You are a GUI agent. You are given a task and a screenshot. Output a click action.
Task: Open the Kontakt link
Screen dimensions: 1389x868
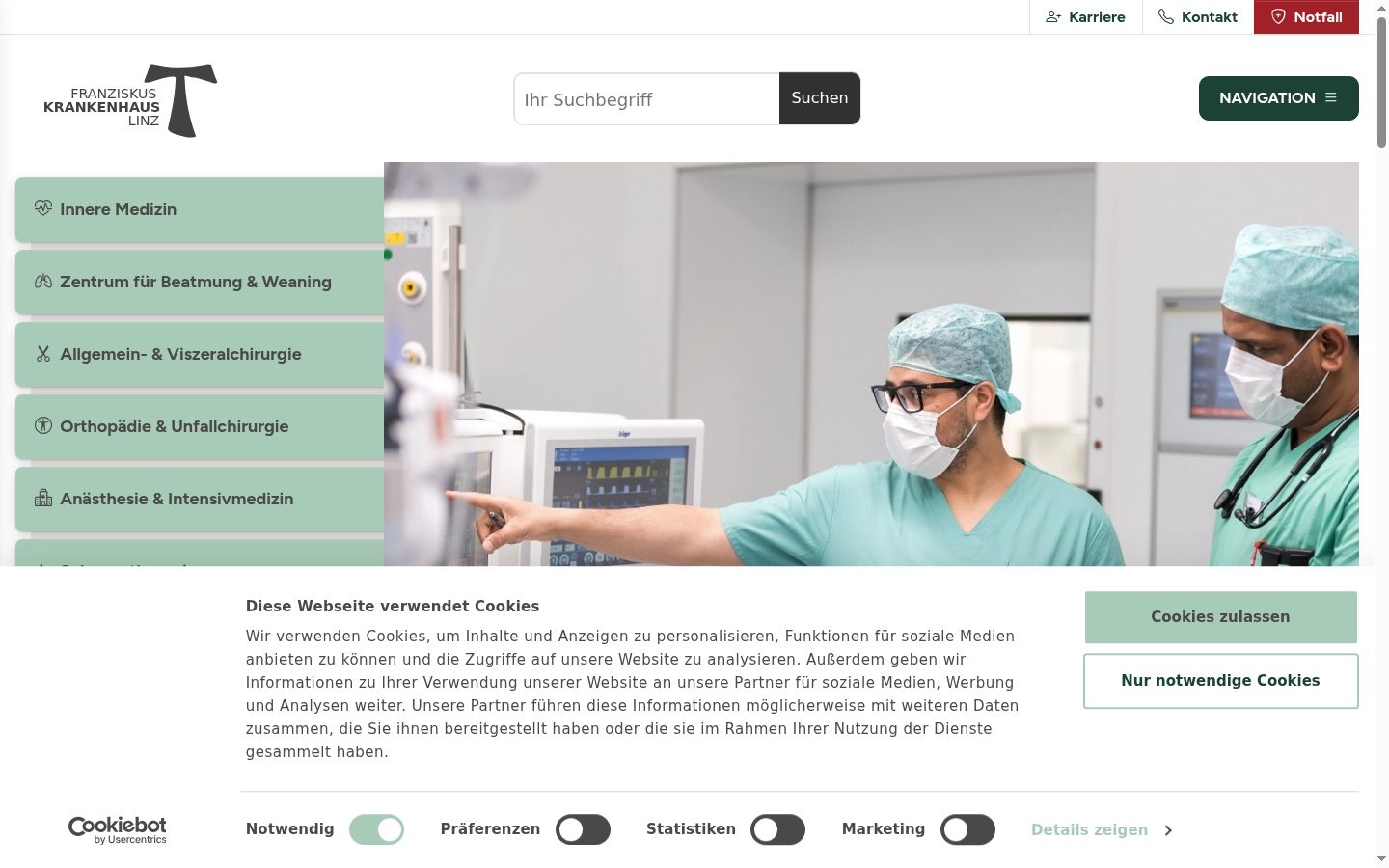(1198, 16)
